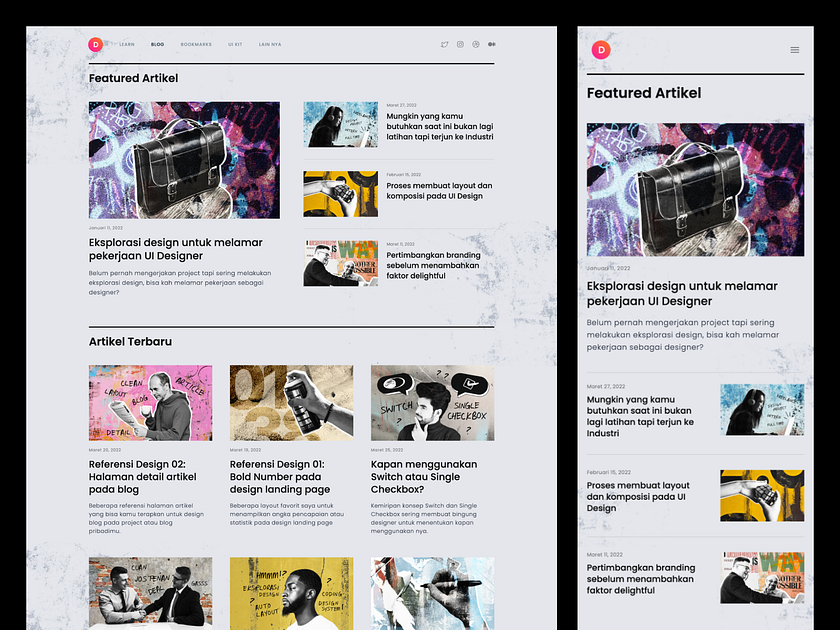Open the Medium icon in the header
Screen dimensions: 840x630
tap(491, 44)
